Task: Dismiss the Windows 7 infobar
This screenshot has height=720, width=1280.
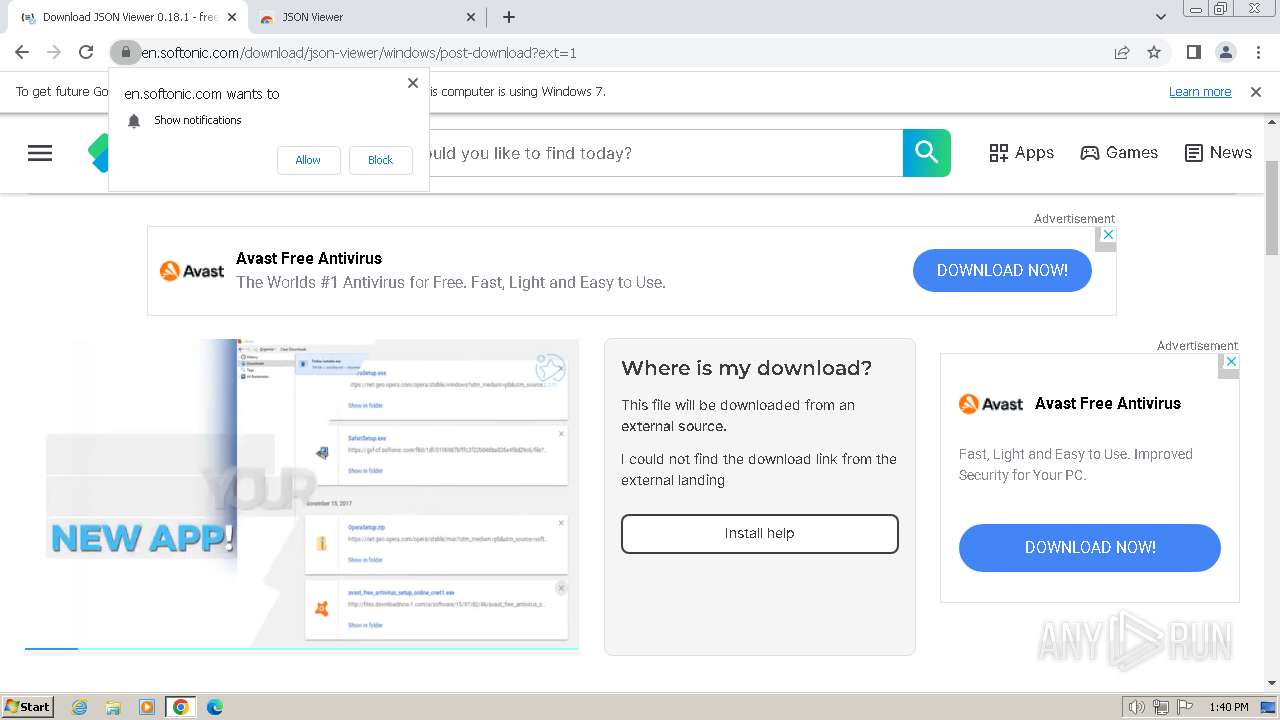Action: pos(1256,92)
